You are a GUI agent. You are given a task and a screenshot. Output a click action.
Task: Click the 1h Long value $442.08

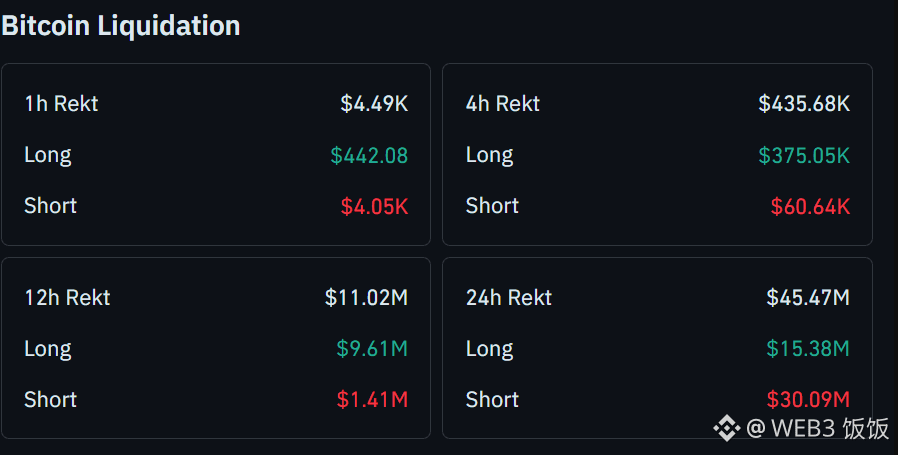369,155
